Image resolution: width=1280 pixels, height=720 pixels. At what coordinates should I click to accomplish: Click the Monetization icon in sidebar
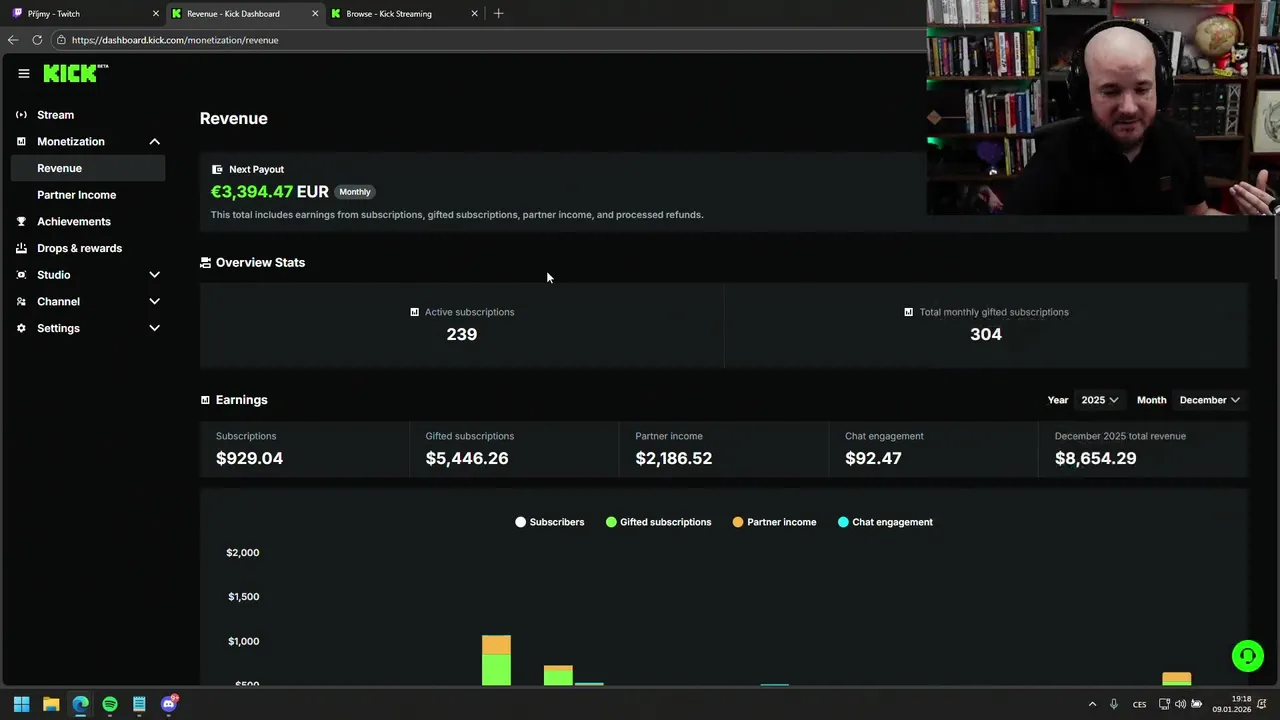tap(21, 142)
